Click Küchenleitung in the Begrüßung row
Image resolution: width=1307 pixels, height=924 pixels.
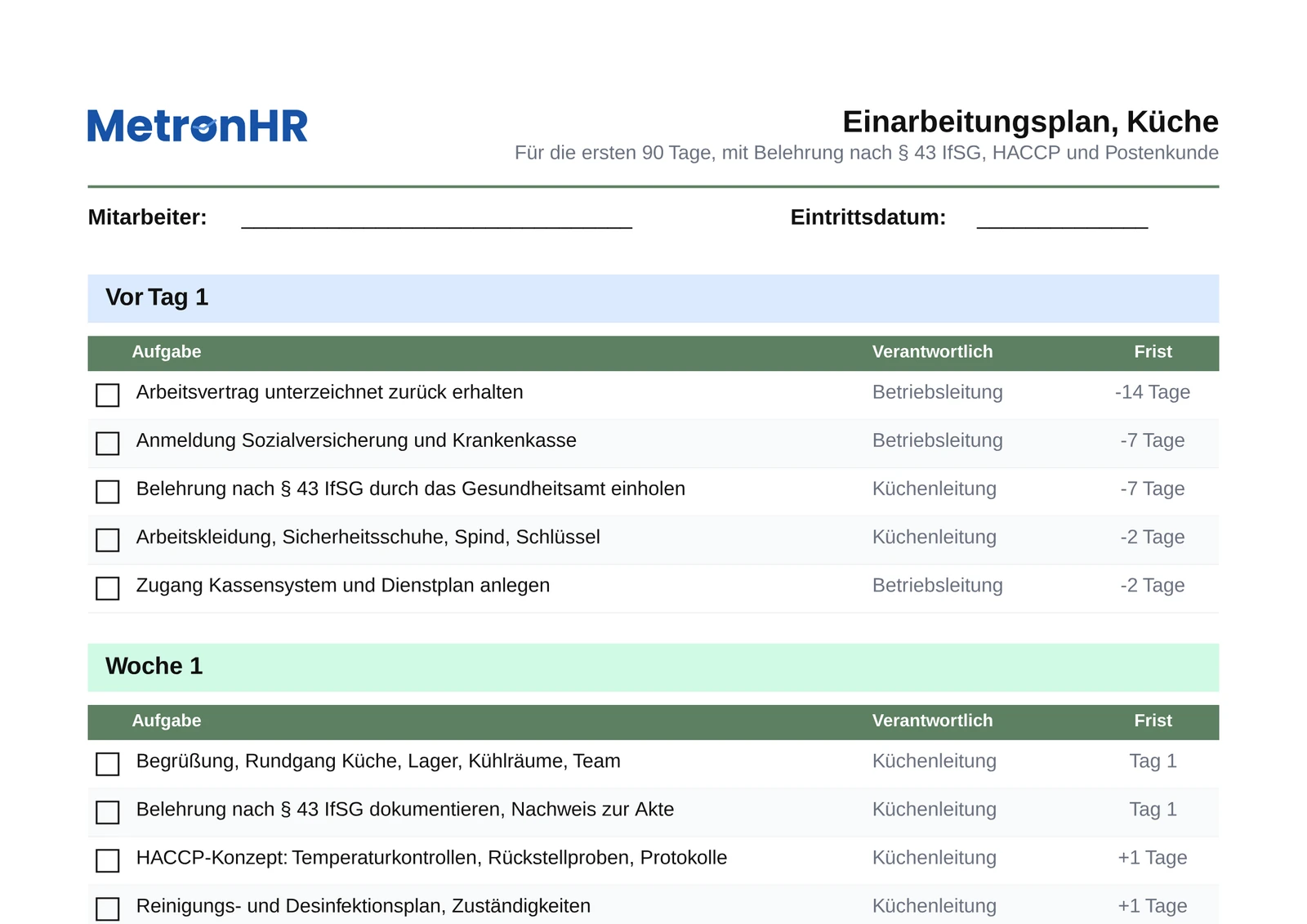(935, 761)
